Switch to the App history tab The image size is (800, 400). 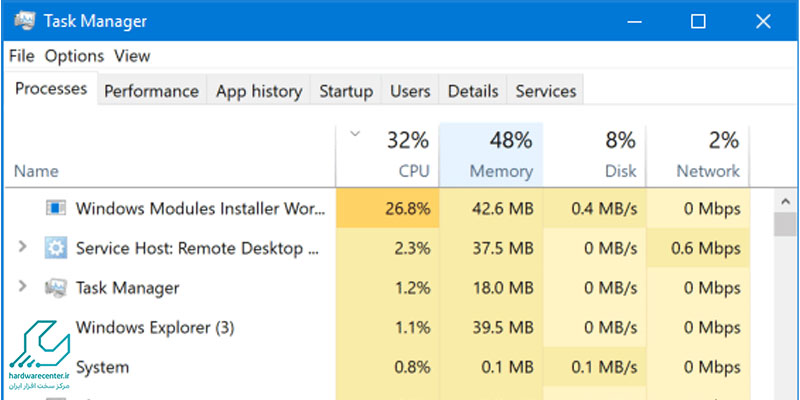coord(259,91)
